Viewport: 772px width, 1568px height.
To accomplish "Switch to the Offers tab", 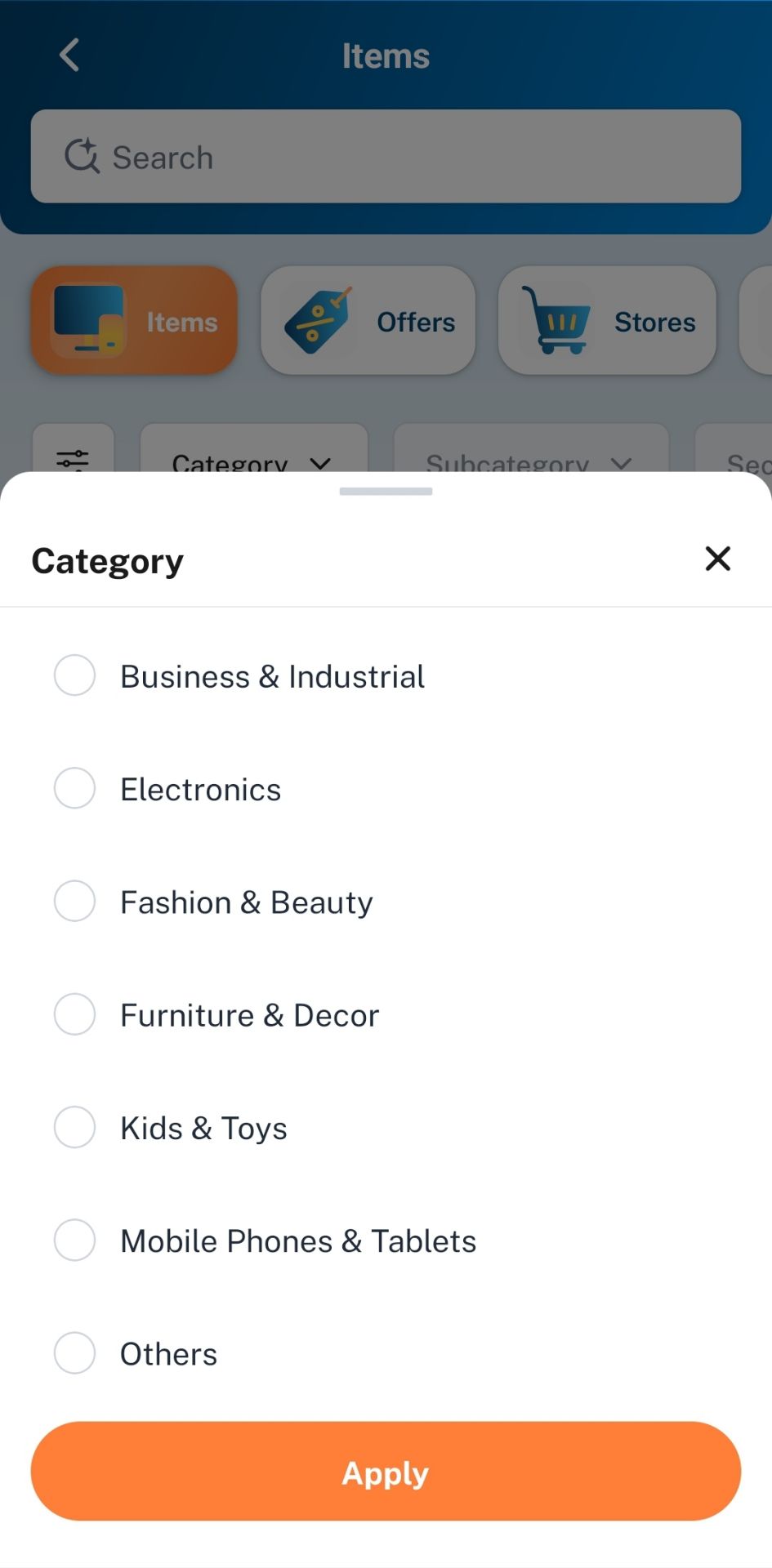I will [x=368, y=320].
